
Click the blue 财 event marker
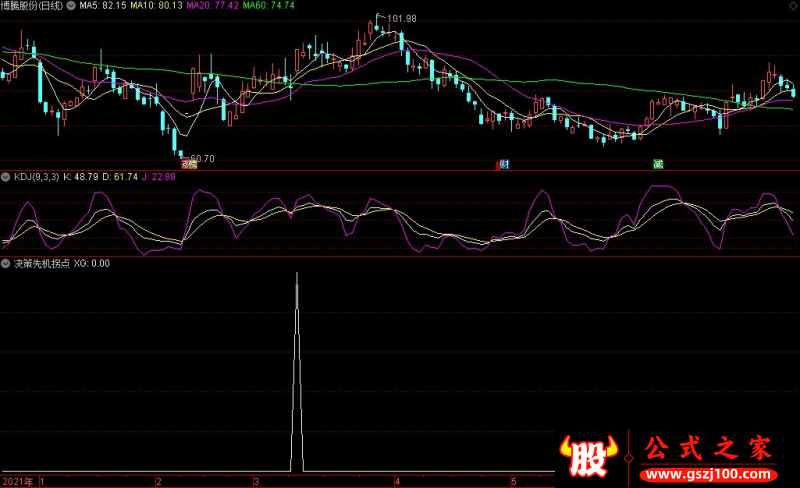tap(504, 164)
